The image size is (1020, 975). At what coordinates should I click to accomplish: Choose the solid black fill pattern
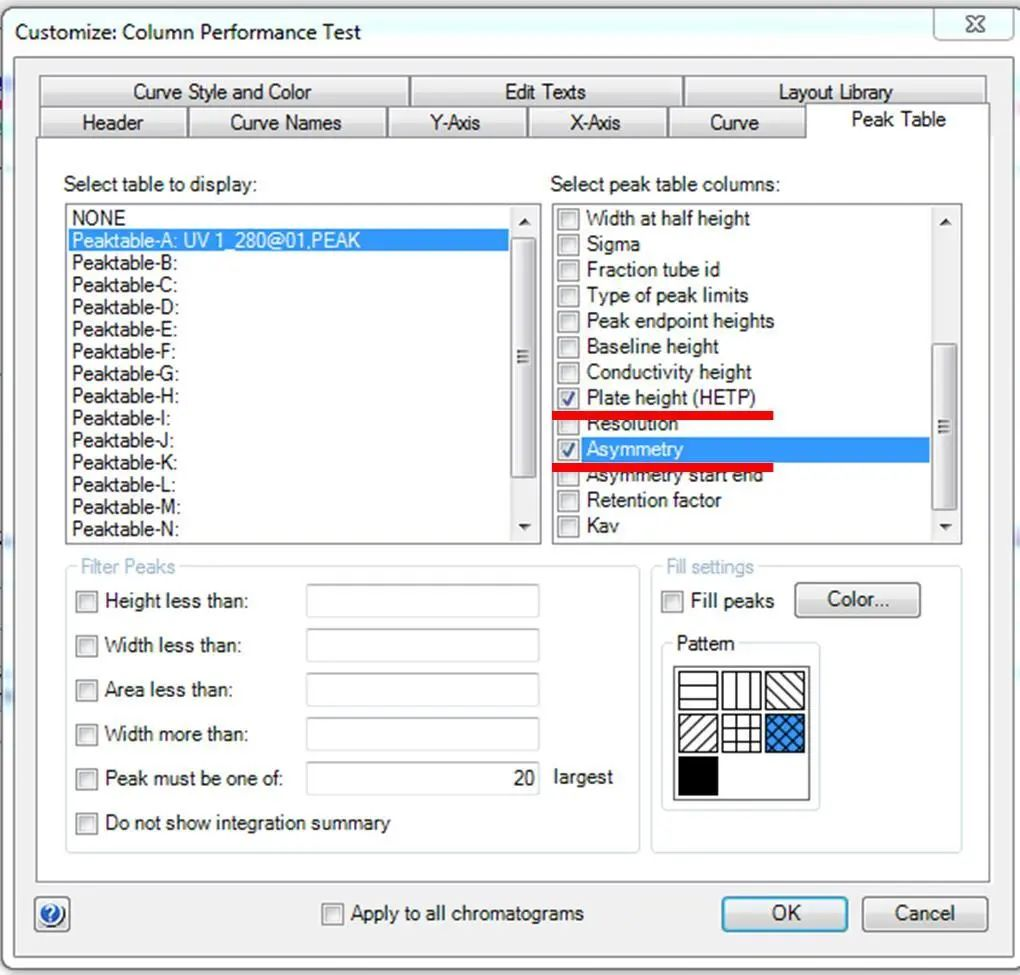[x=698, y=776]
